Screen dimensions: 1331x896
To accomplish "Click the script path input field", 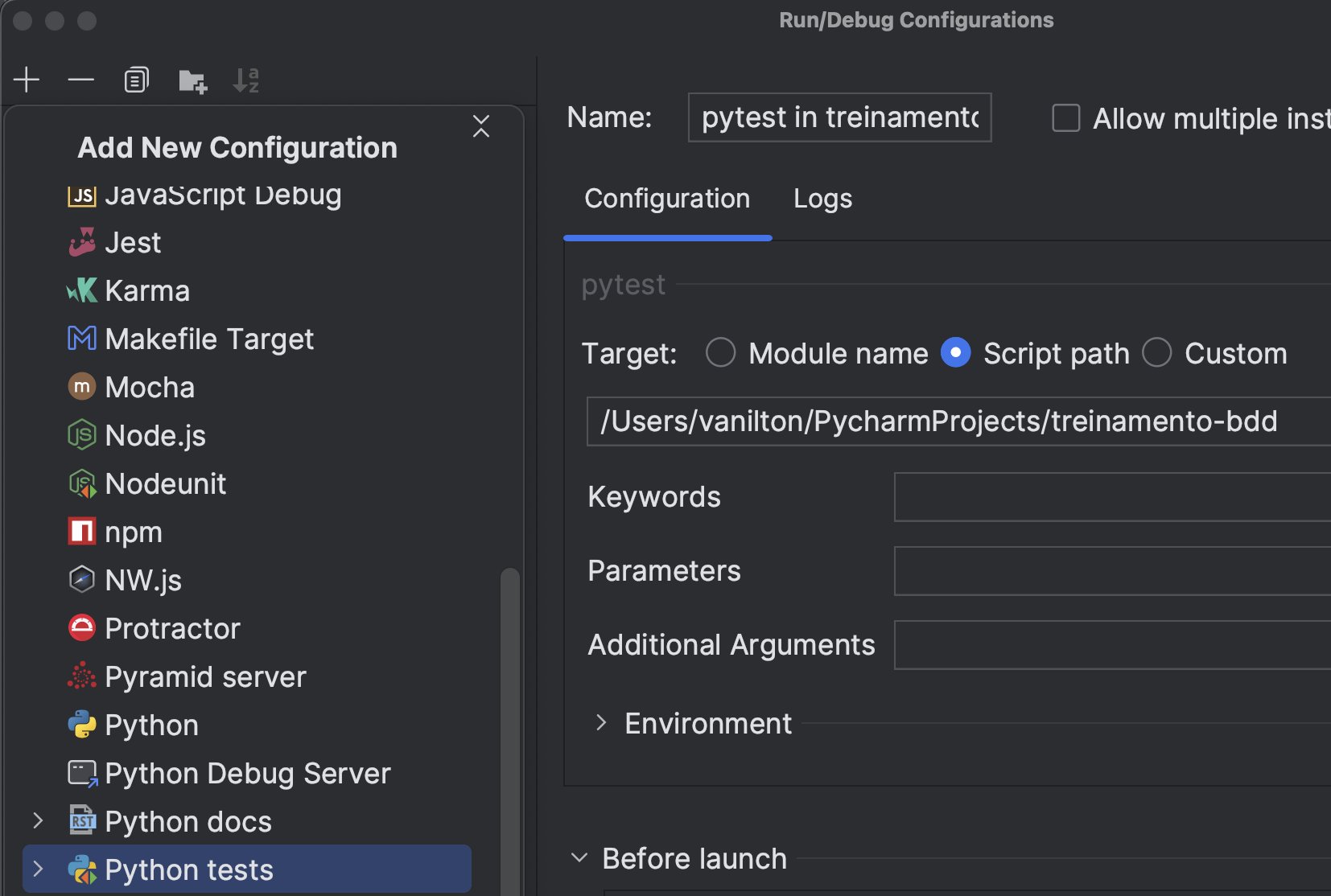I will click(958, 421).
